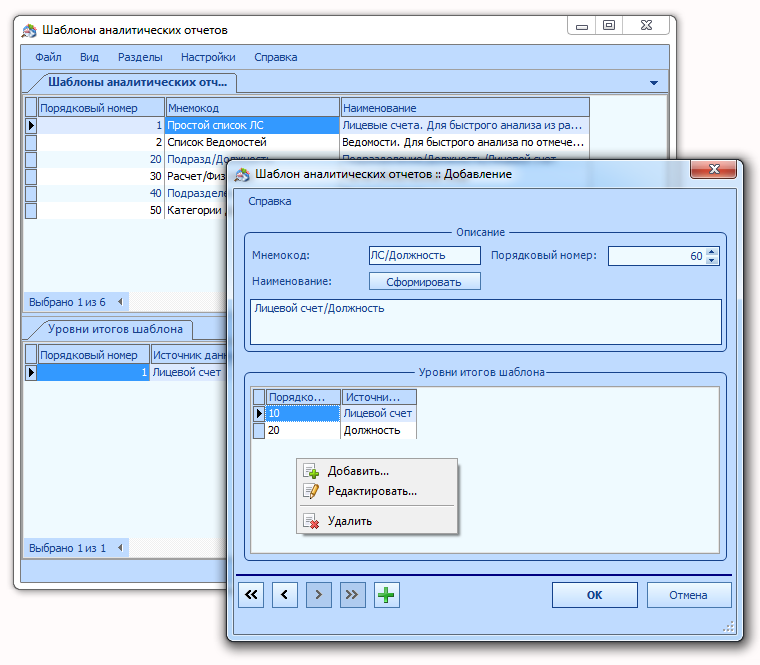
Task: Jump to the last record double-arrow button
Action: [352, 595]
